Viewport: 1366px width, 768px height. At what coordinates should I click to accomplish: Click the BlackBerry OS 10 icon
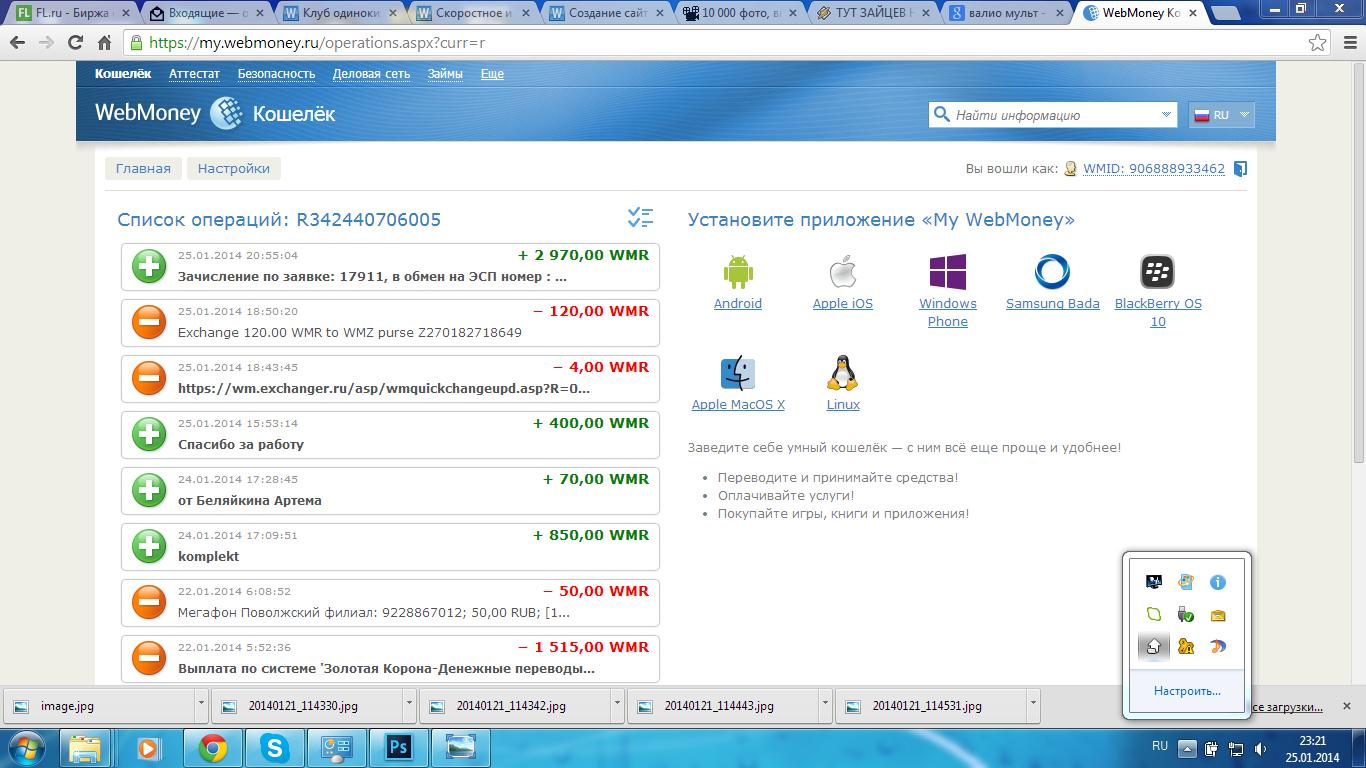tap(1157, 272)
